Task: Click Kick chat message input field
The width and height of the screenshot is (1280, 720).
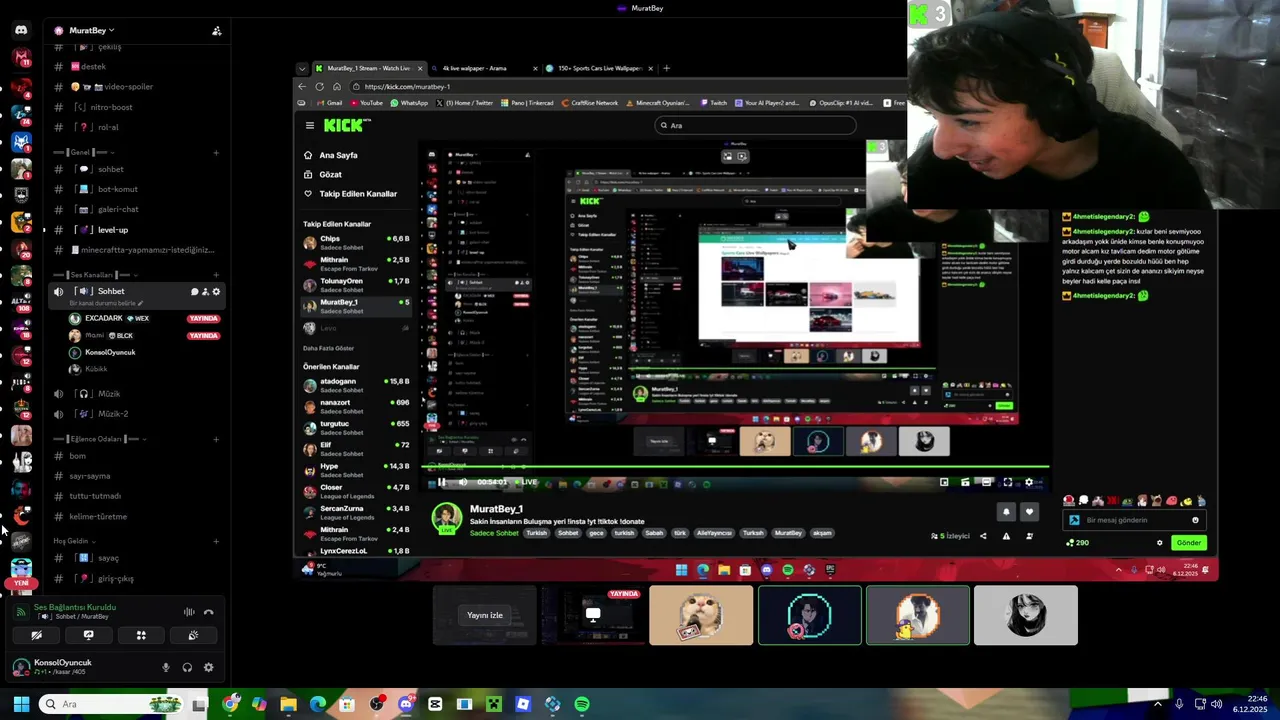Action: (x=1134, y=520)
